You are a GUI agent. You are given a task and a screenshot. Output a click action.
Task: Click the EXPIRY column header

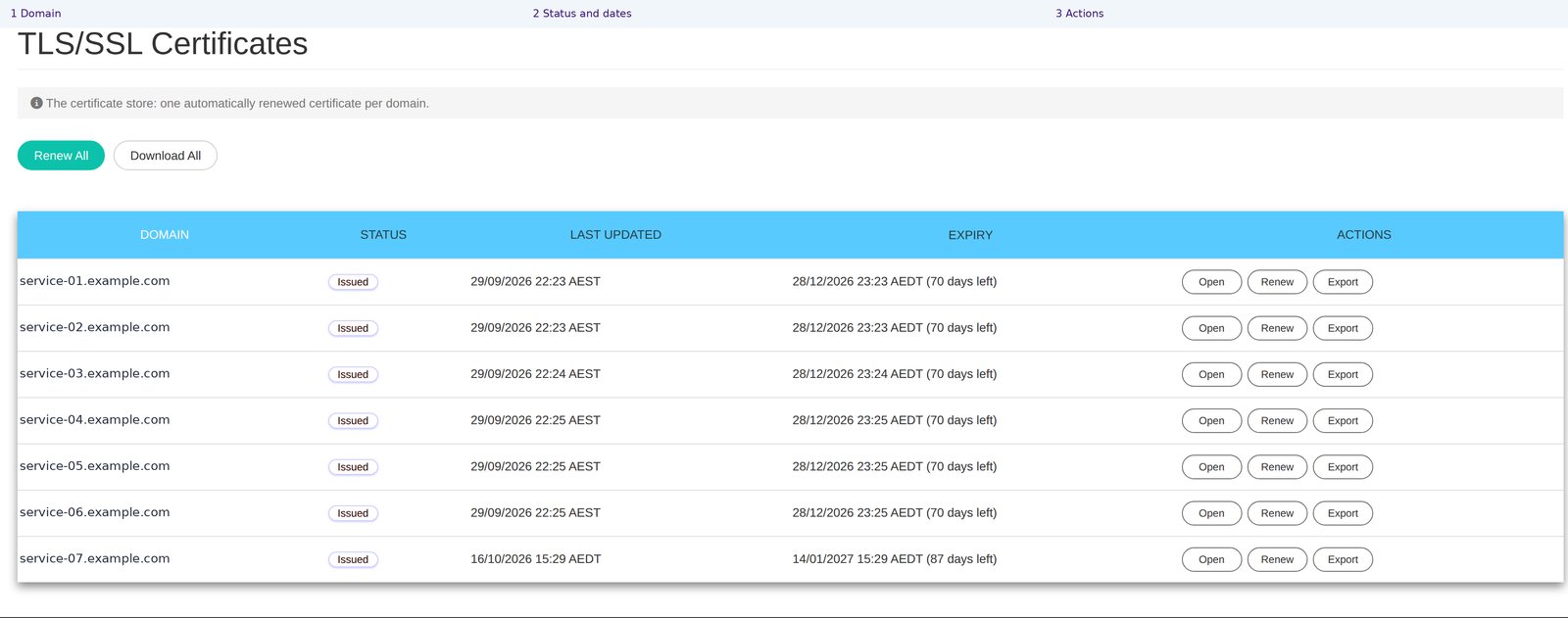pos(970,235)
